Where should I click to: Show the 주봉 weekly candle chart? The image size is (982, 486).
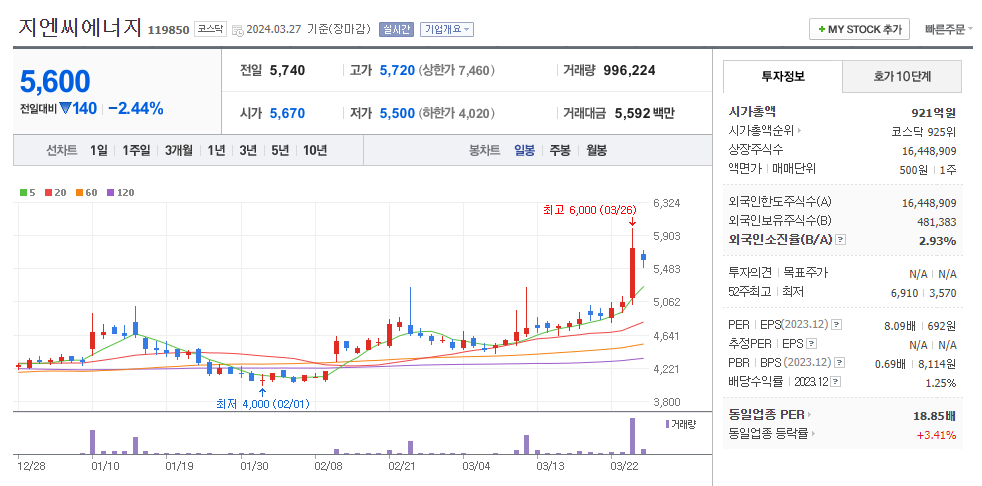click(x=560, y=150)
